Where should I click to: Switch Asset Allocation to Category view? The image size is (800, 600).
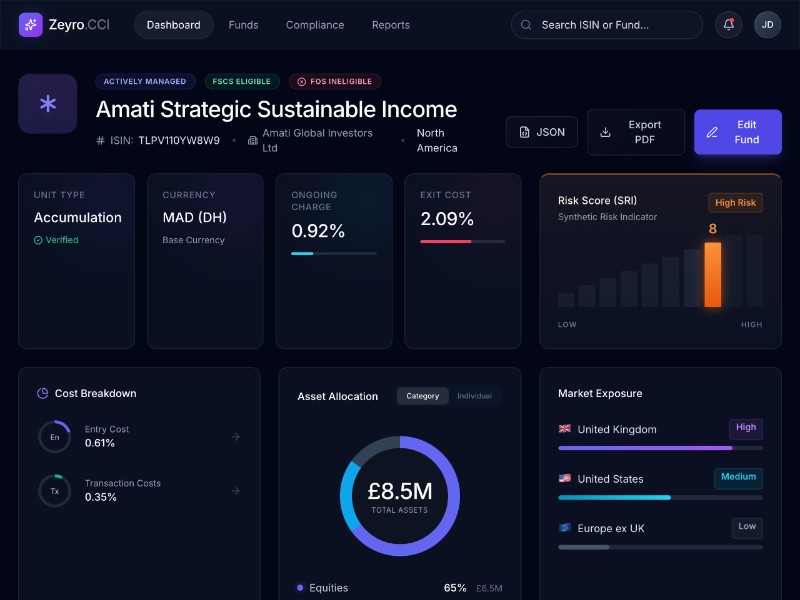click(x=422, y=396)
